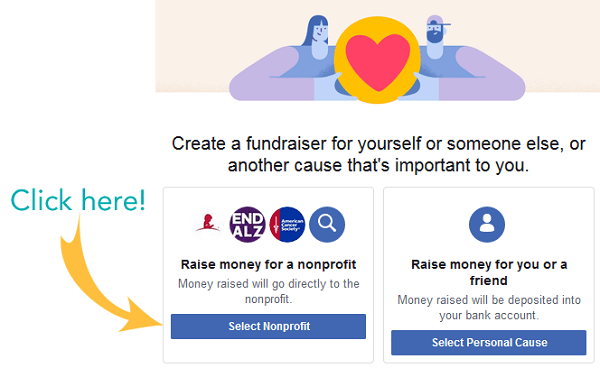
Task: Click the END ALZ purple logo
Action: point(247,225)
